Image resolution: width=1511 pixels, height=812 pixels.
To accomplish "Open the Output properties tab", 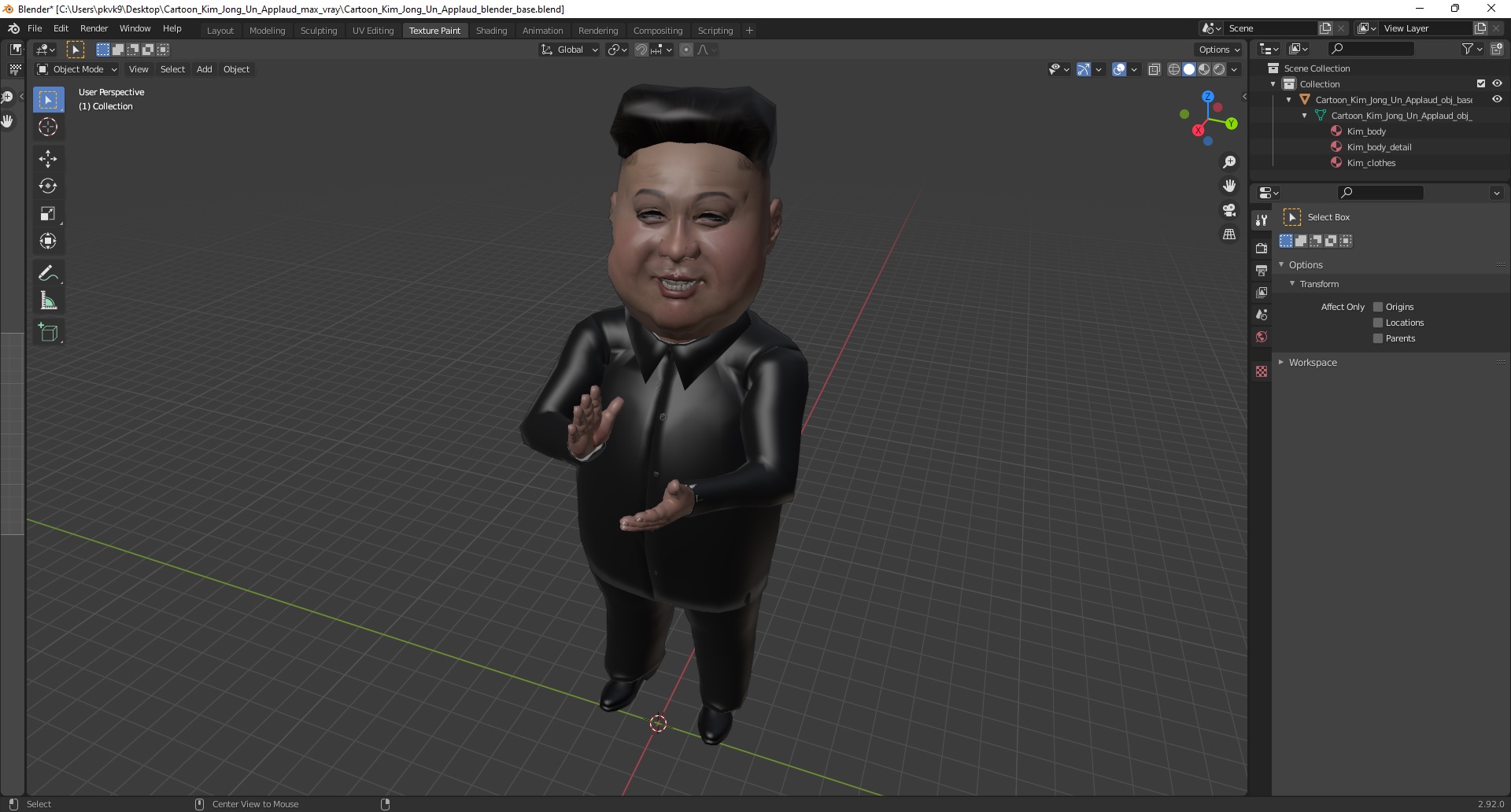I will click(1262, 270).
